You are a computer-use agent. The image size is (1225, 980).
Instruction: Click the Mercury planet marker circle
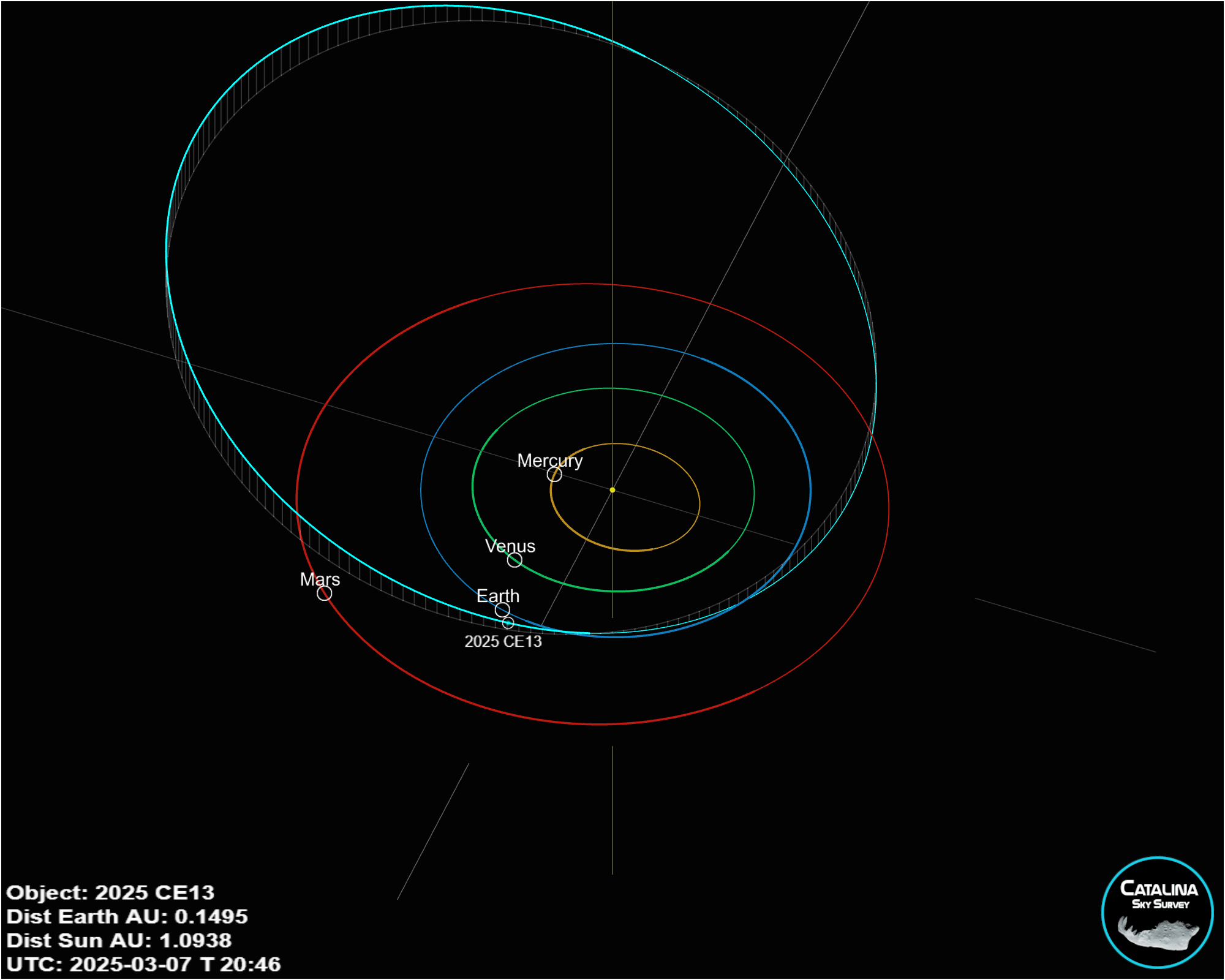coord(554,474)
